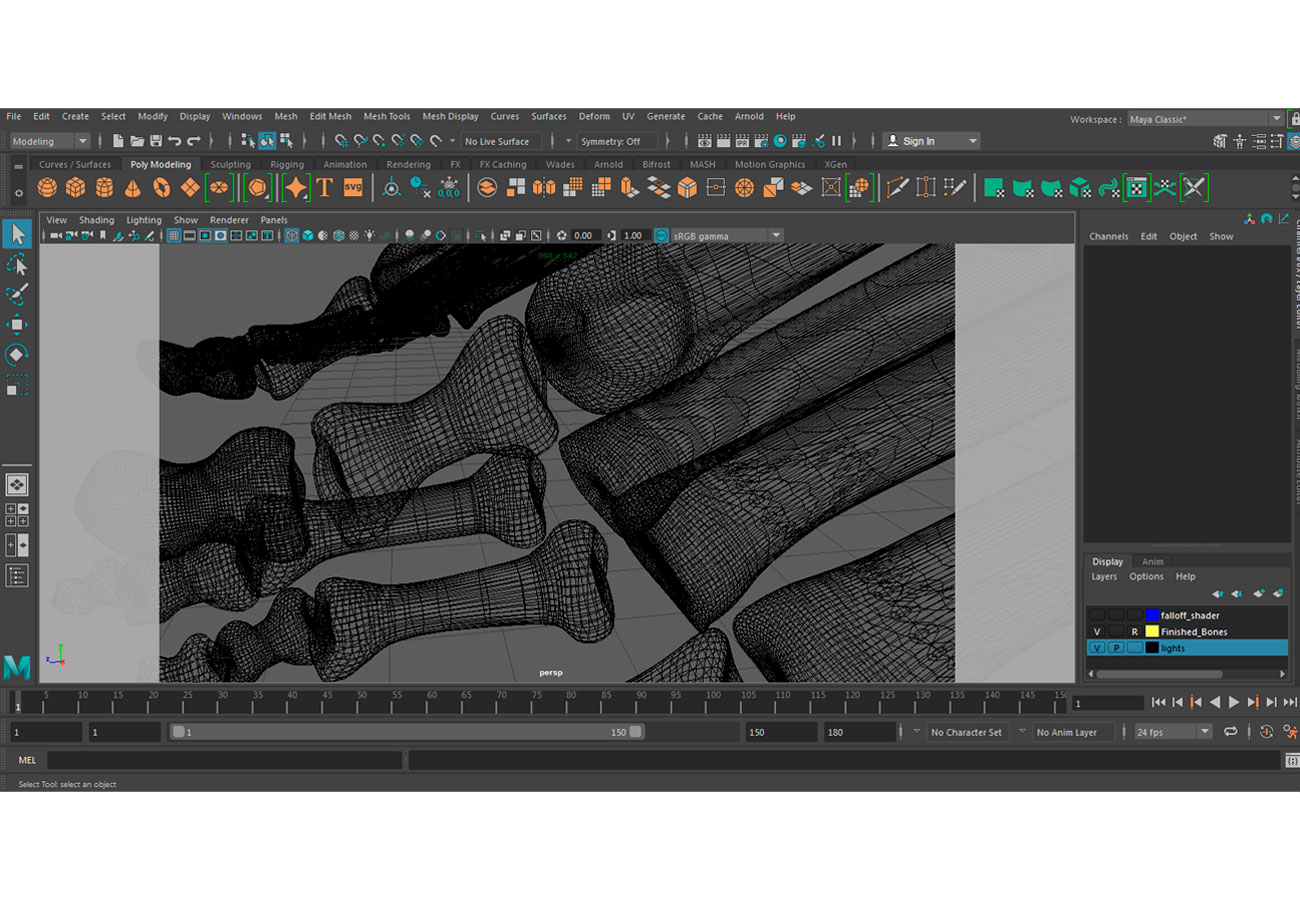Select the Type (T) text tool
The image size is (1300, 900).
324,187
